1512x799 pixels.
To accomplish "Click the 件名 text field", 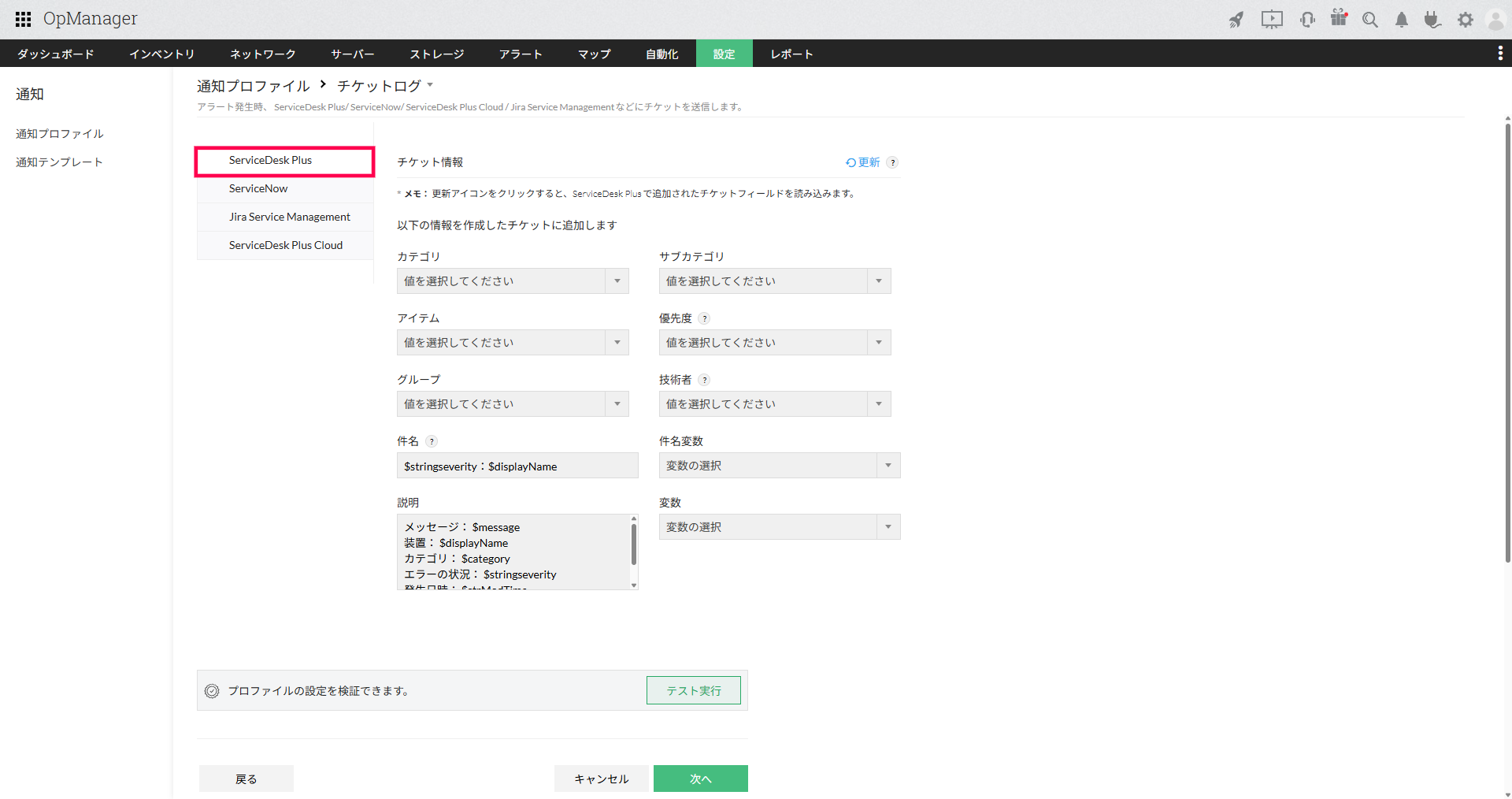I will (x=517, y=466).
